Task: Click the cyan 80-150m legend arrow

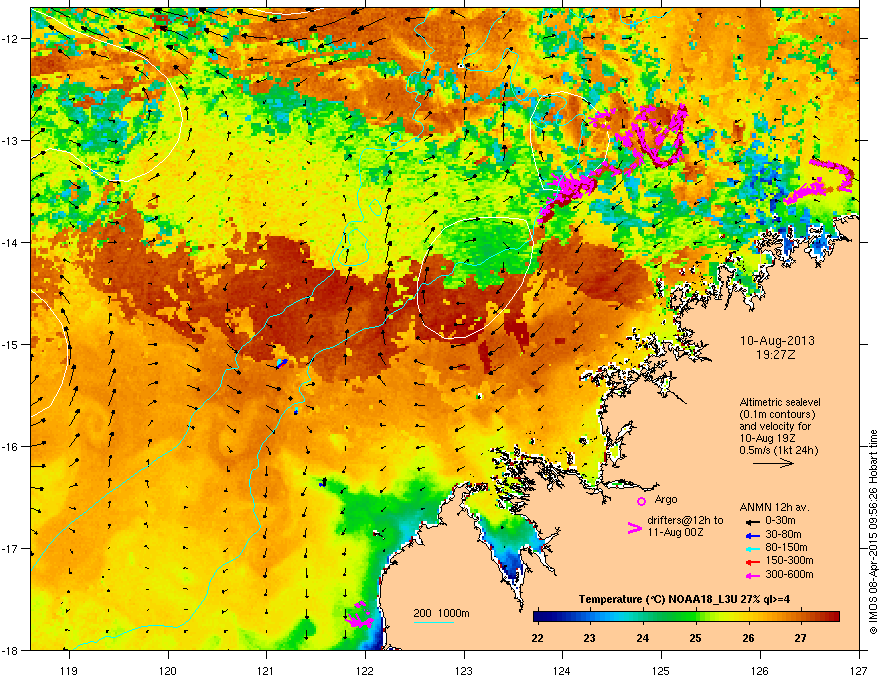Action: coord(752,549)
